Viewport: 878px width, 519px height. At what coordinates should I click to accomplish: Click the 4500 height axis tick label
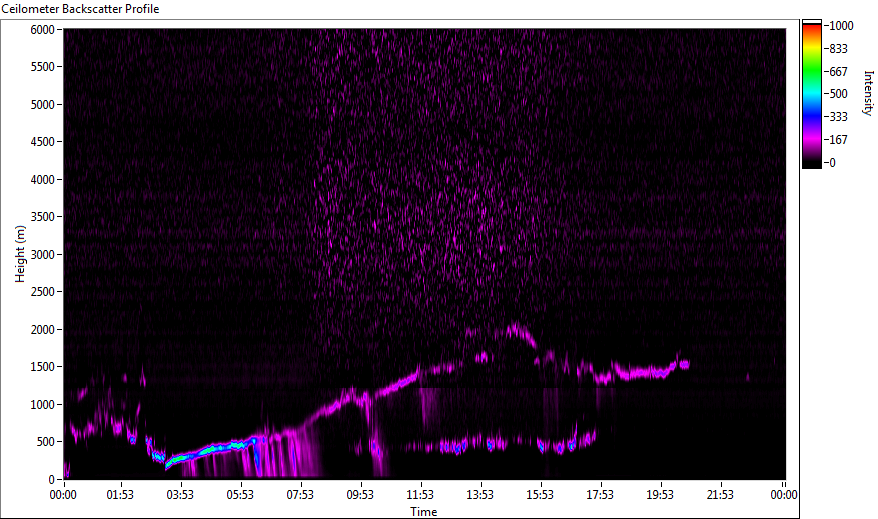[43, 142]
